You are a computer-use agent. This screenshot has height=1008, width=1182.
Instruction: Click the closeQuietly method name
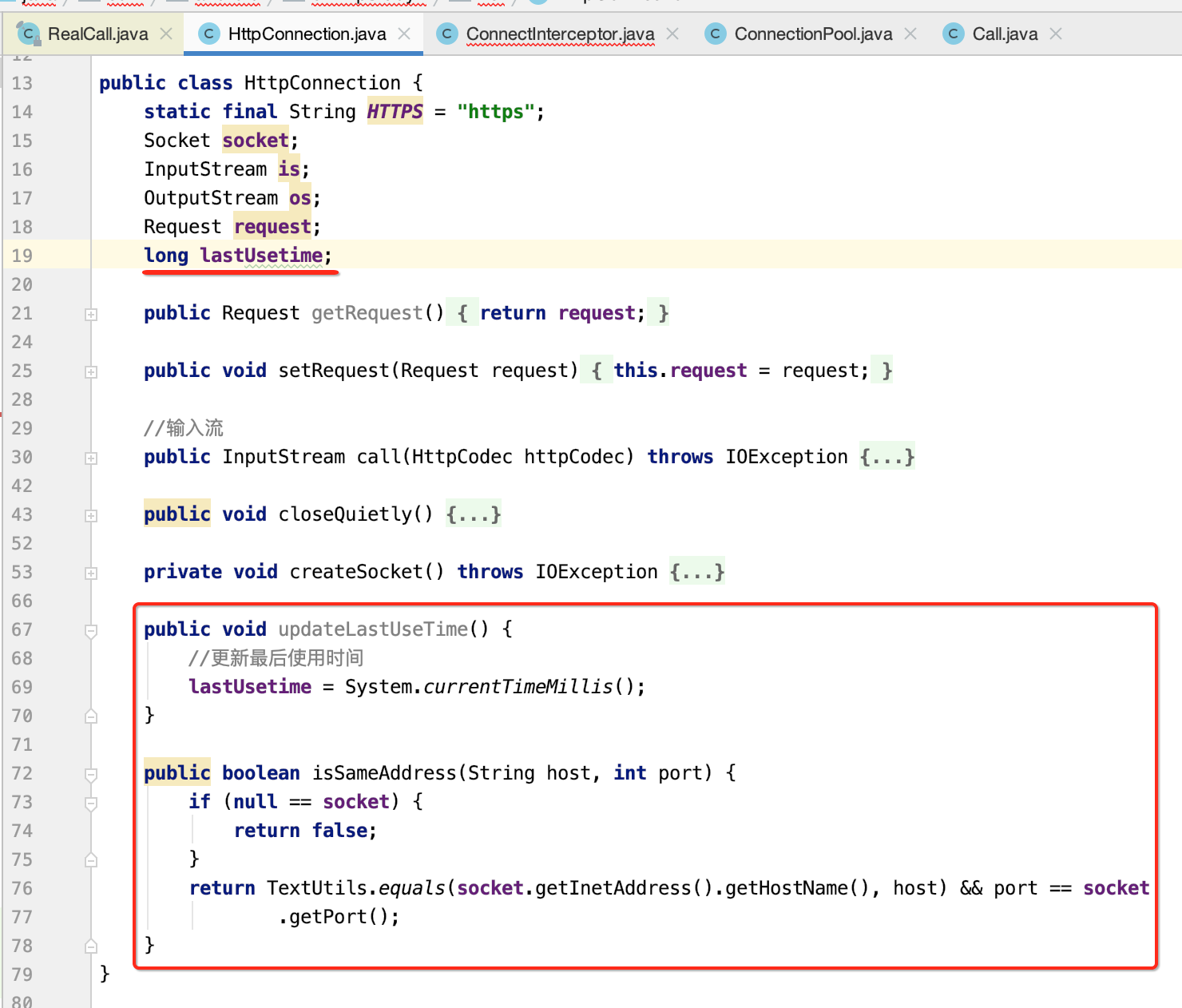(345, 514)
